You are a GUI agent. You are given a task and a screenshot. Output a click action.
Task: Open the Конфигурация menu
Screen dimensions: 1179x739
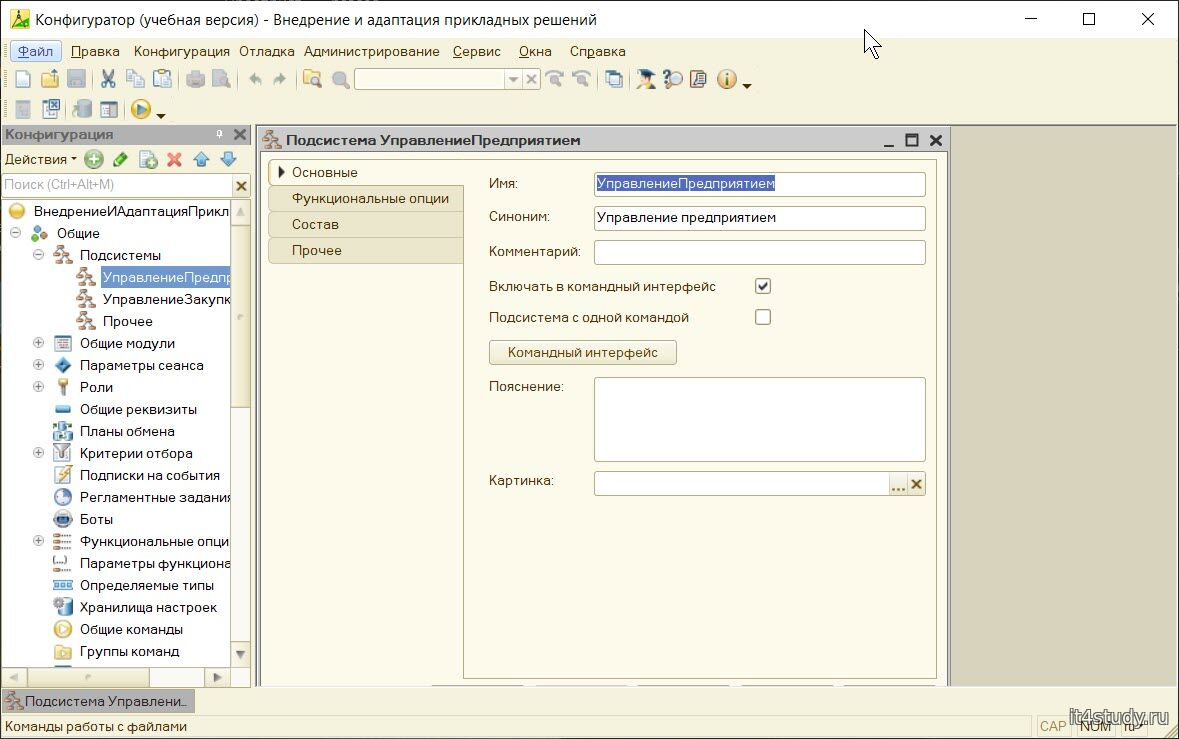pos(181,51)
